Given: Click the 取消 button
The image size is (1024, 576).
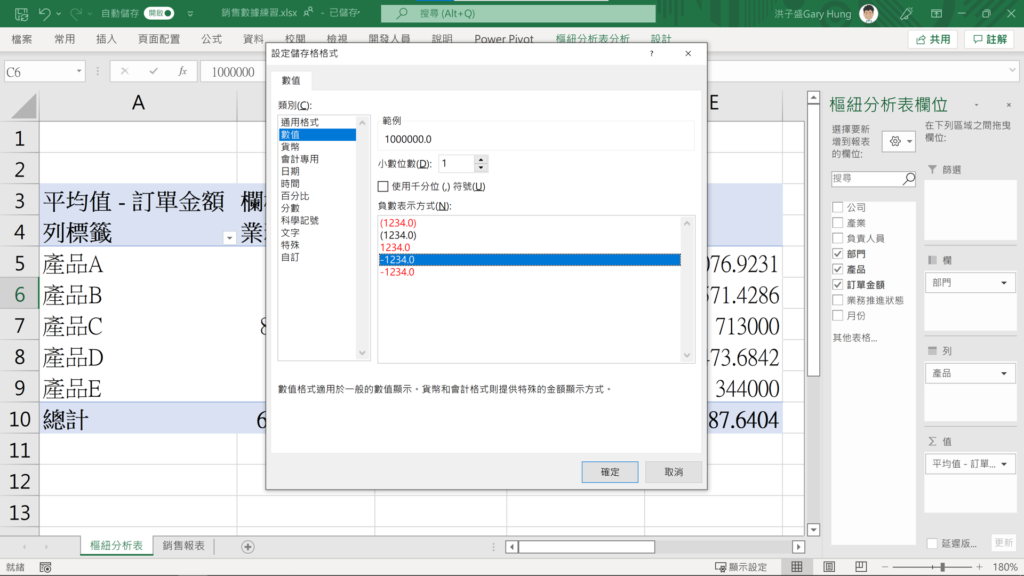Looking at the screenshot, I should pos(673,472).
